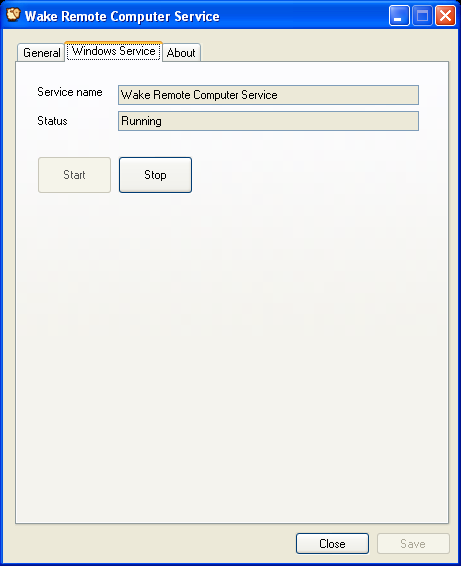Click the Status field showing Running

(x=268, y=121)
